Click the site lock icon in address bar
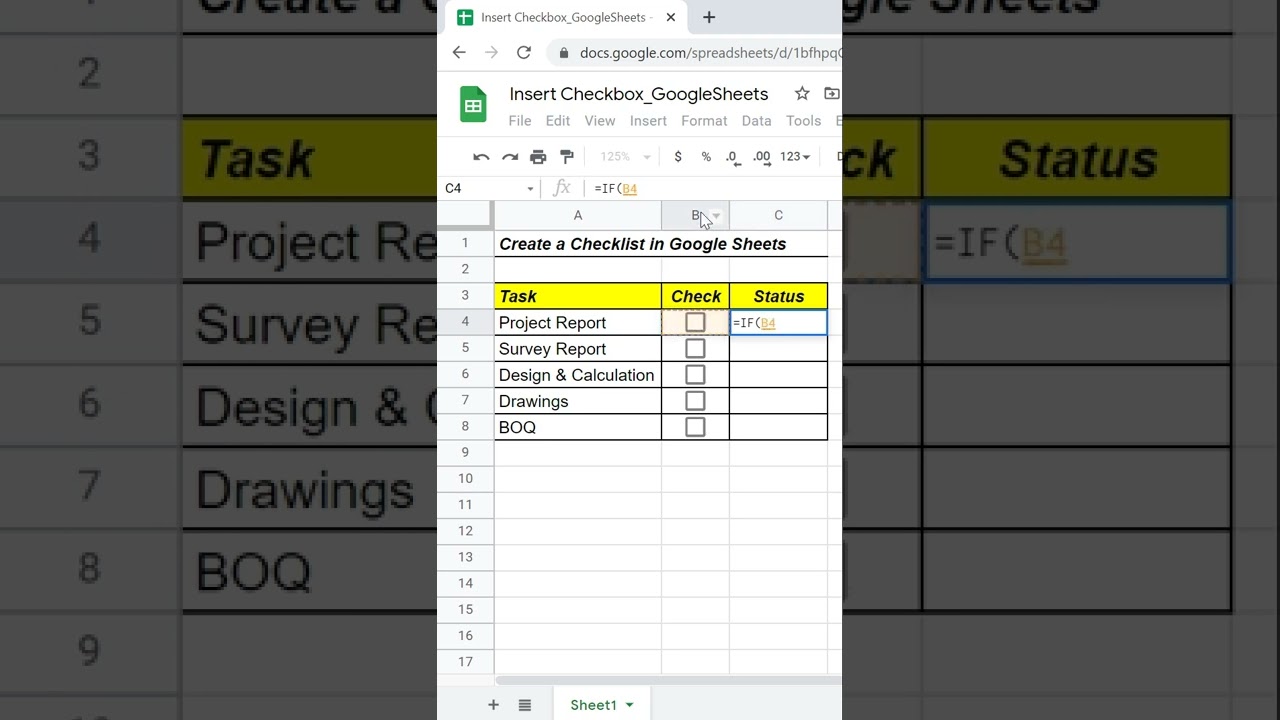The width and height of the screenshot is (1280, 720). tap(565, 53)
